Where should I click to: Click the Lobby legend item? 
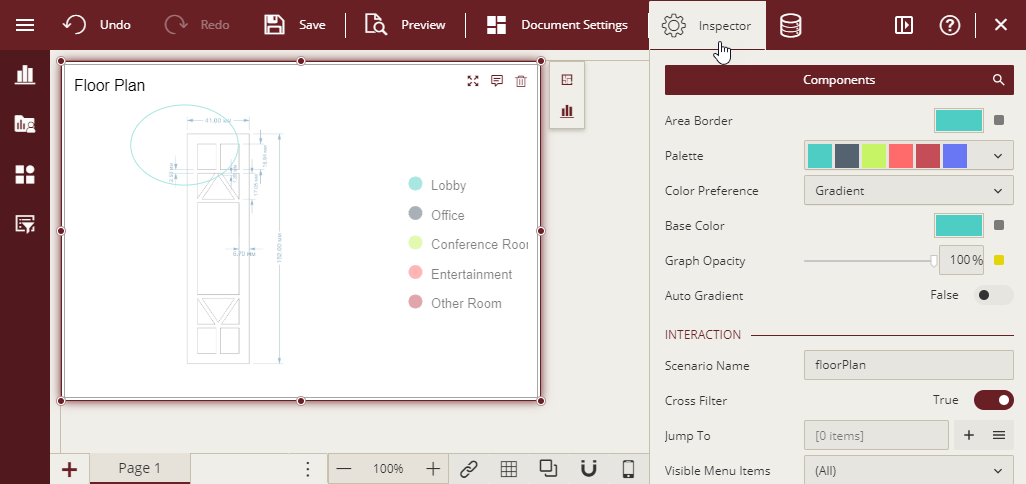click(438, 185)
